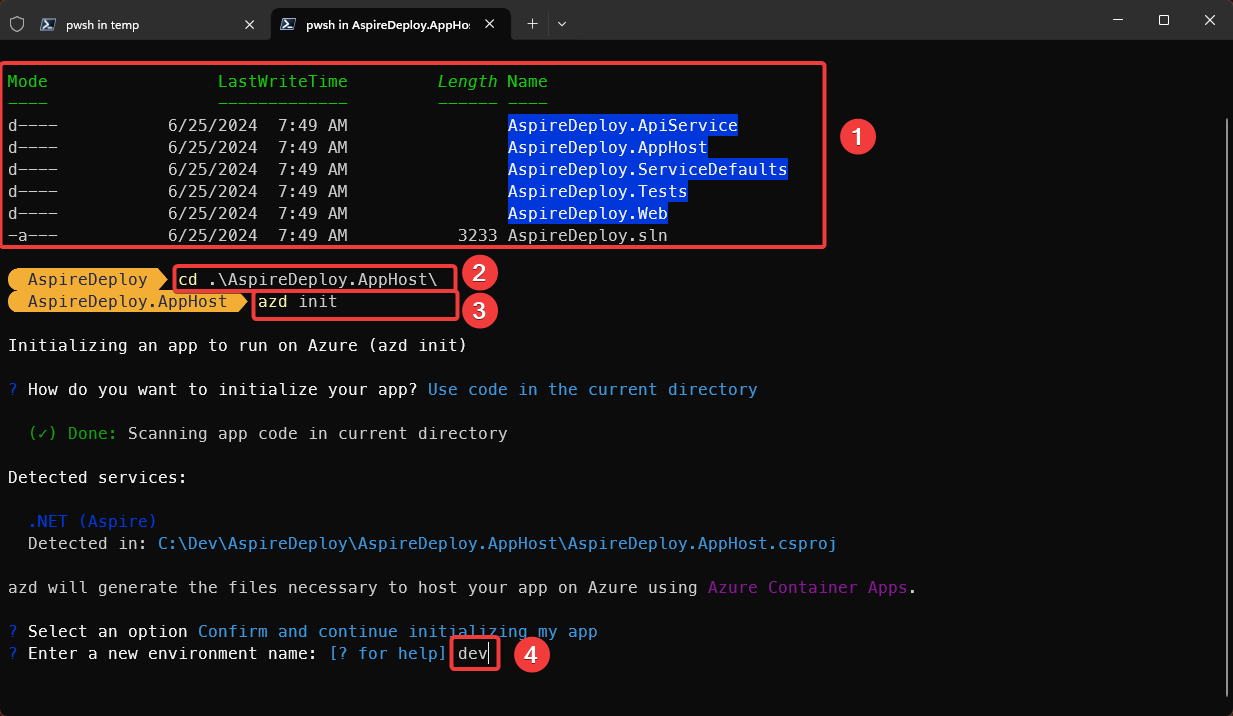Screen dimensions: 1233x716
Task: Select the 'pwsh in AspireDeploy.AppHost' tab
Action: 391,24
